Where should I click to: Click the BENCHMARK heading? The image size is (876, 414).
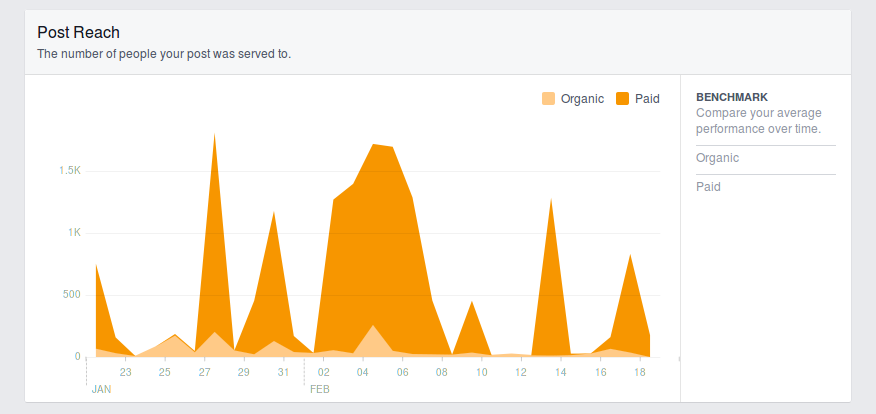coord(731,97)
